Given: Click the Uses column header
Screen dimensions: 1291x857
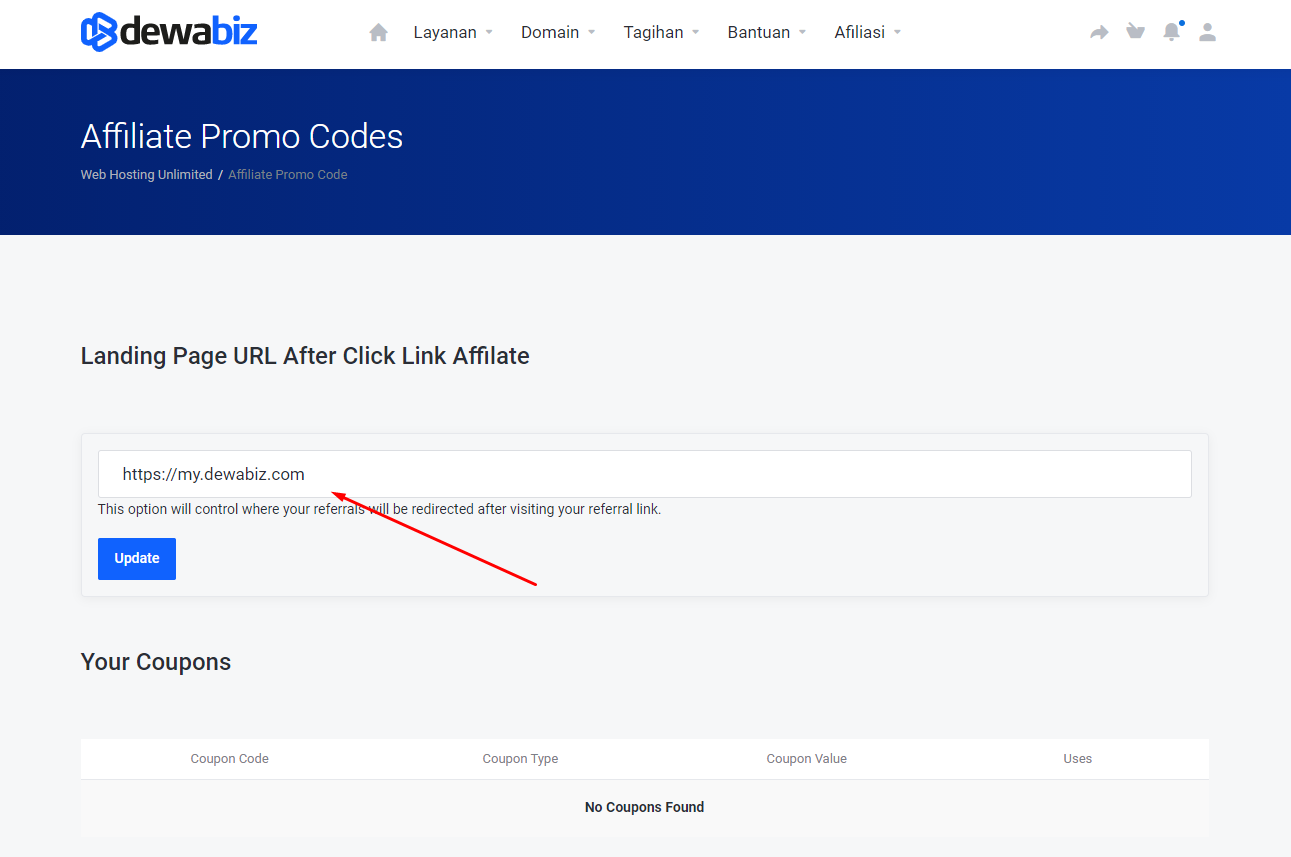Looking at the screenshot, I should [1077, 759].
